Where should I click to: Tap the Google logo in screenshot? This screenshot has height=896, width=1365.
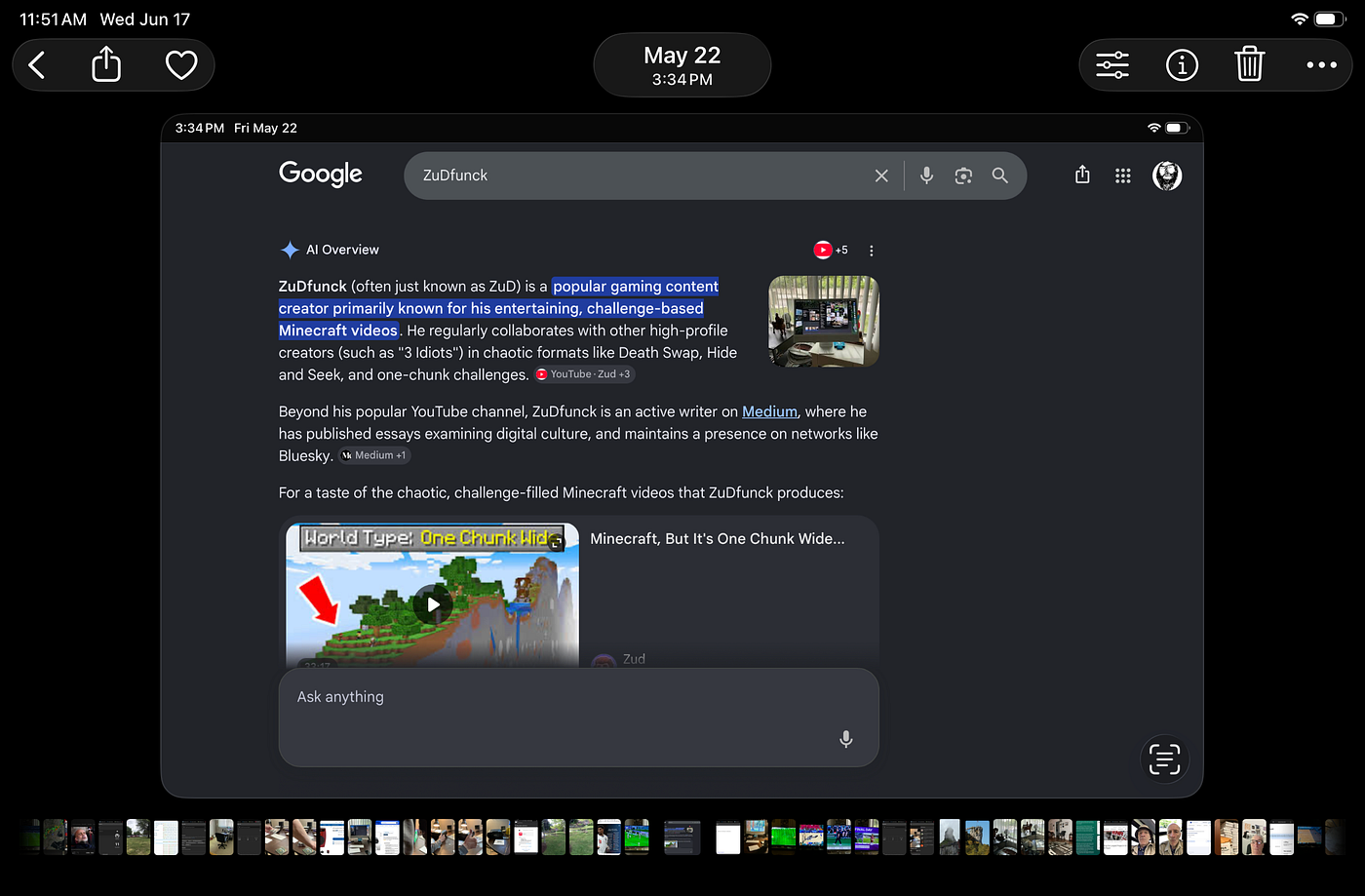point(321,175)
